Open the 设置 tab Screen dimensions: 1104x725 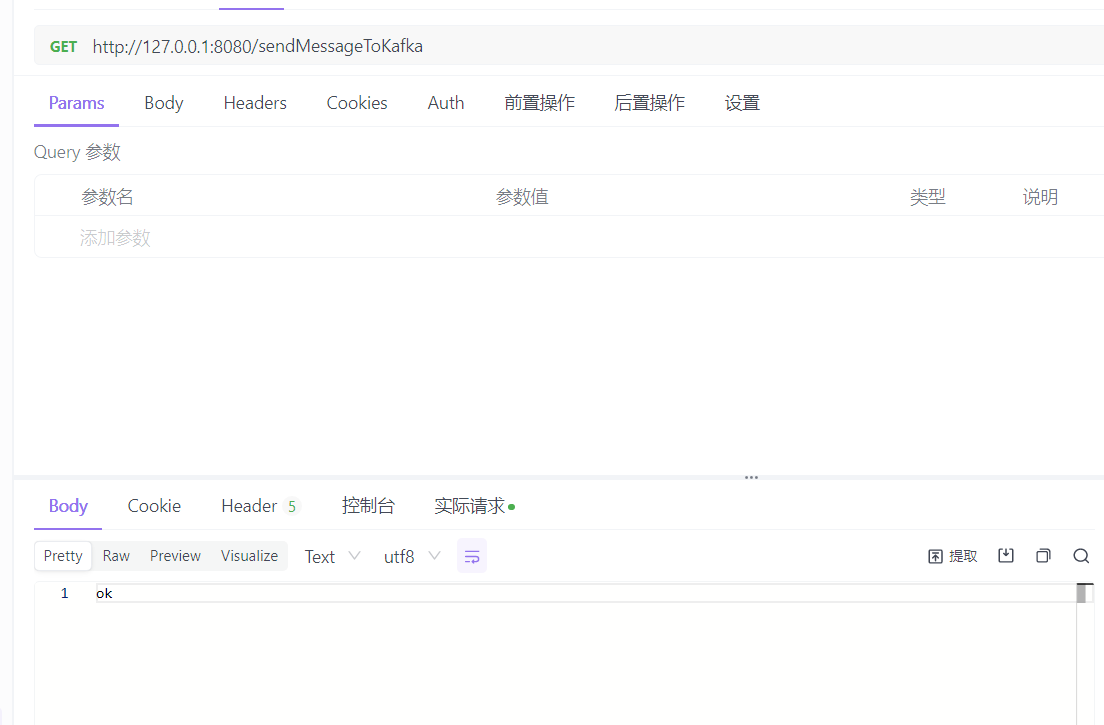point(742,103)
